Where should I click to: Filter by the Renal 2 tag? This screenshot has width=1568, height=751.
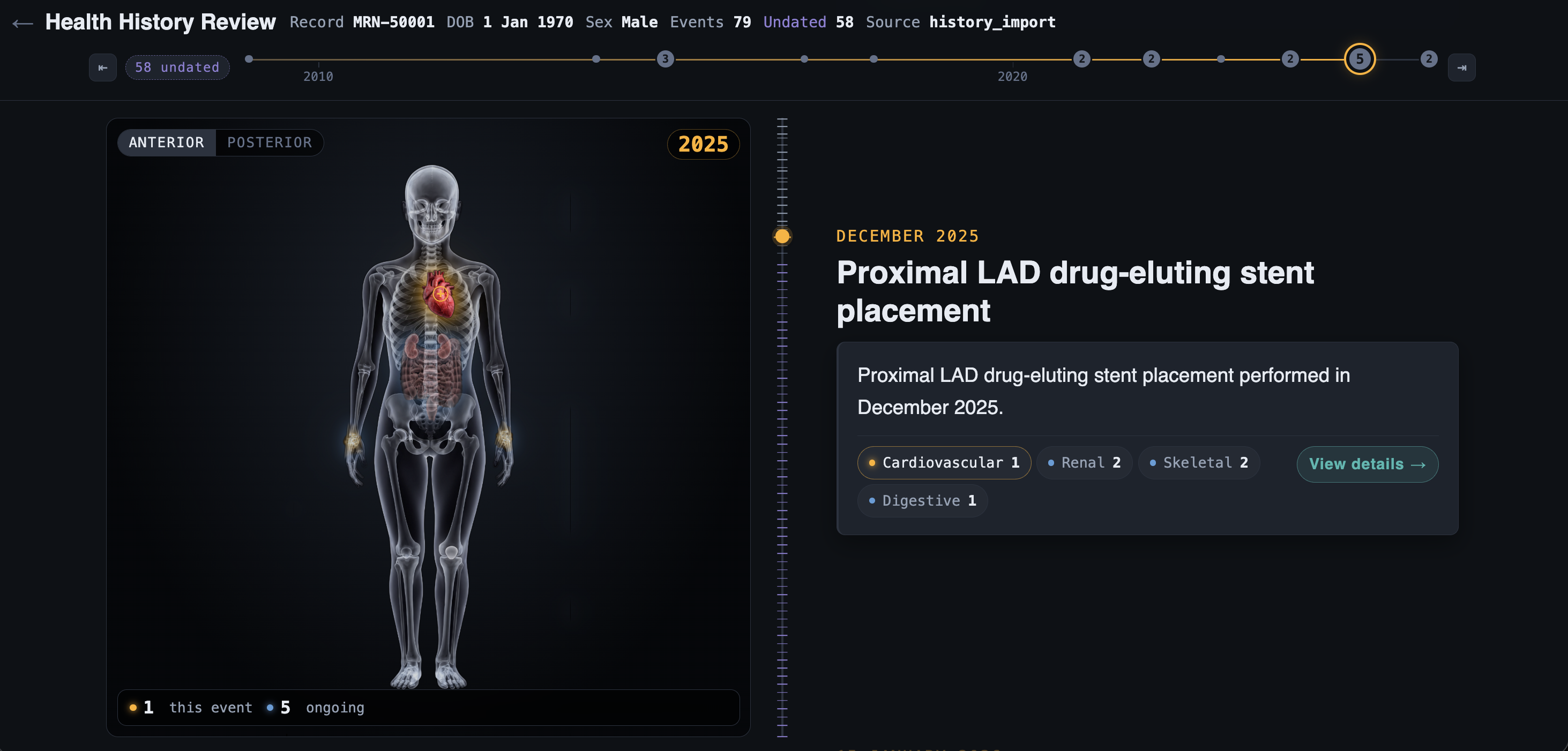pyautogui.click(x=1084, y=463)
